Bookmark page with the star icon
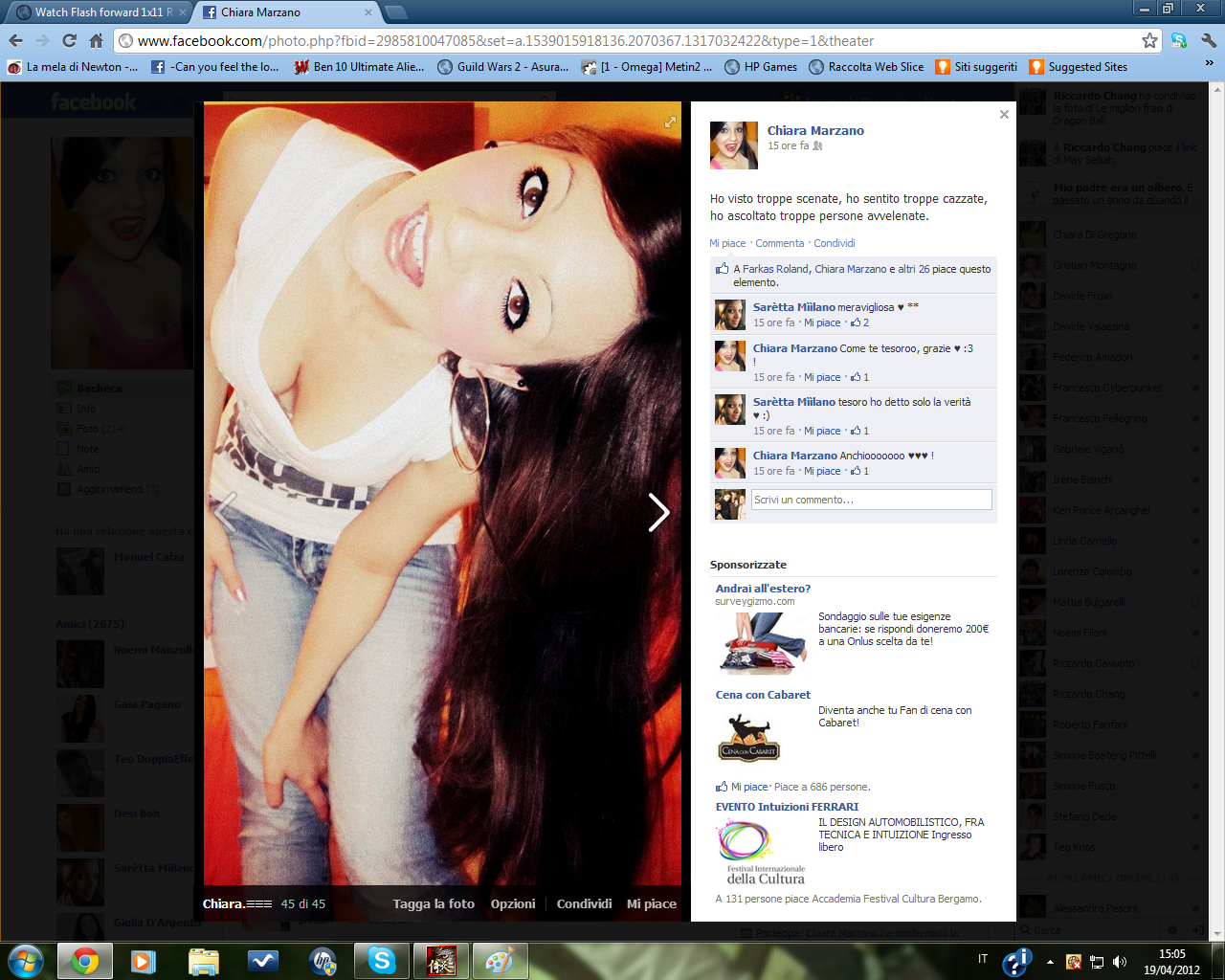 (1149, 41)
